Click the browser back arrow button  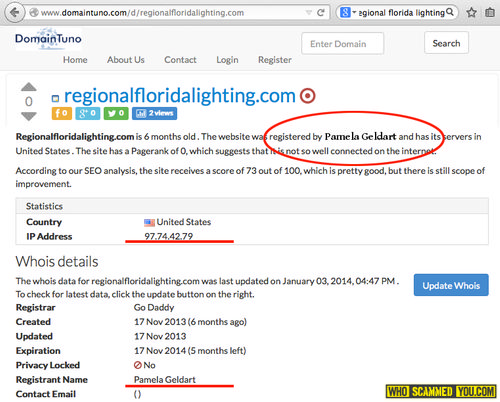[15, 13]
